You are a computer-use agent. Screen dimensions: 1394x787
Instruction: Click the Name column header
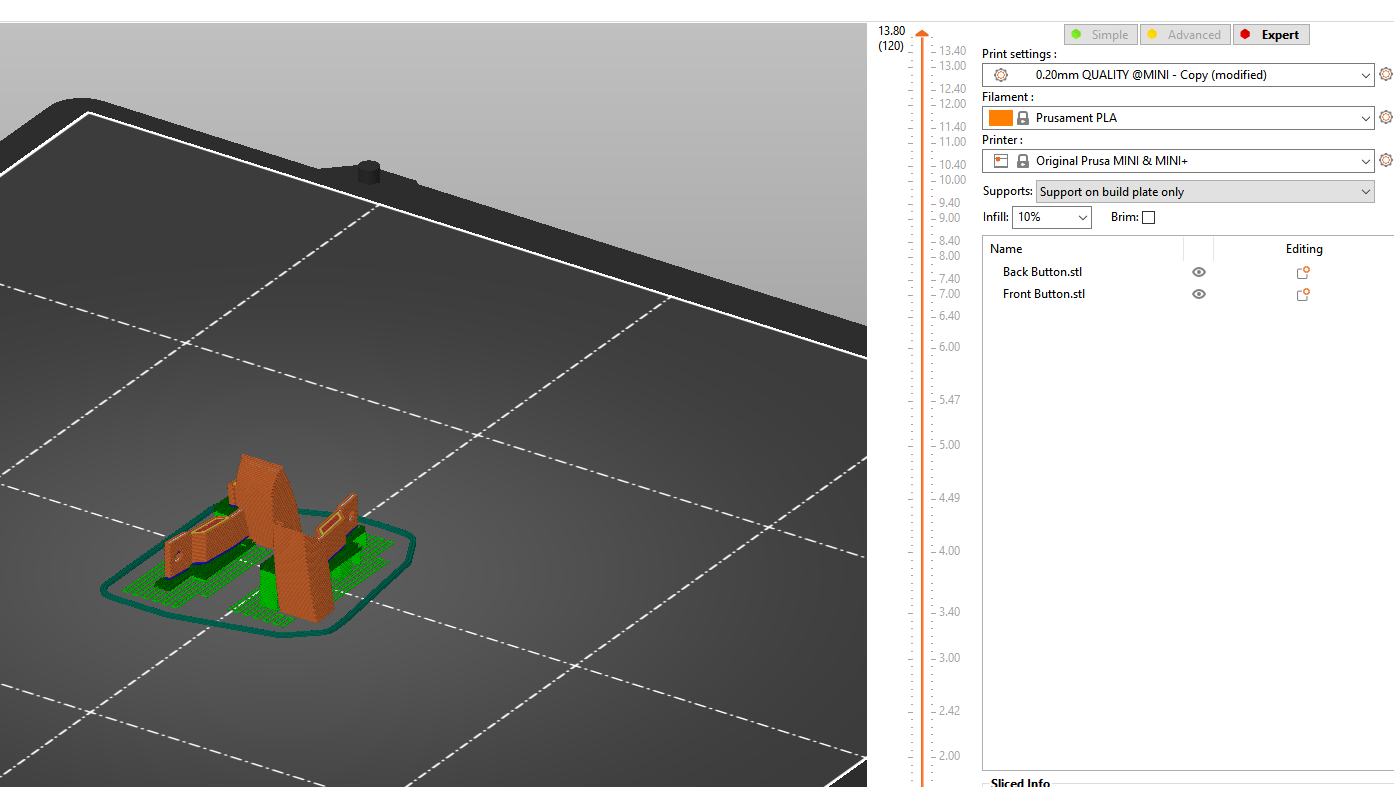pyautogui.click(x=1006, y=249)
